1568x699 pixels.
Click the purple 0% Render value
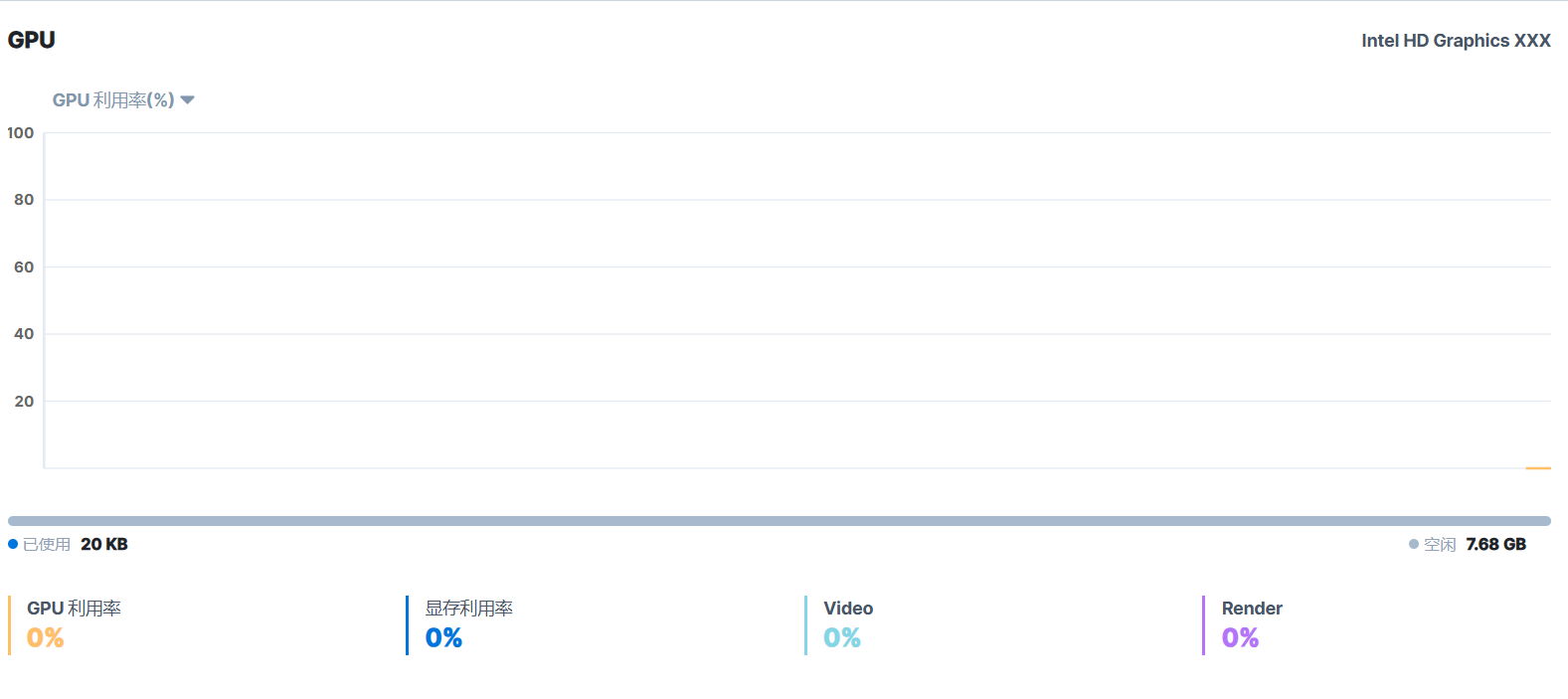(1240, 638)
